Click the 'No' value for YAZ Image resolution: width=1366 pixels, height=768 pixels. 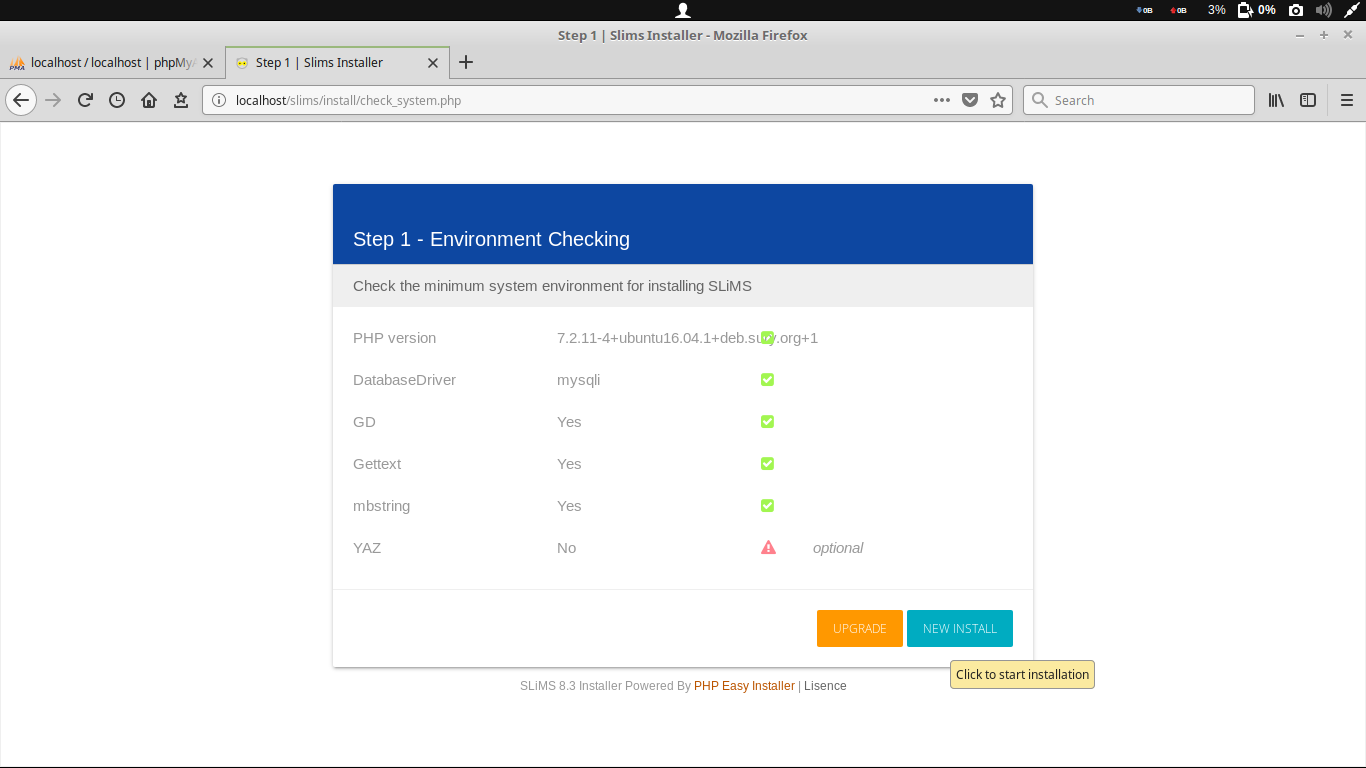pyautogui.click(x=567, y=548)
